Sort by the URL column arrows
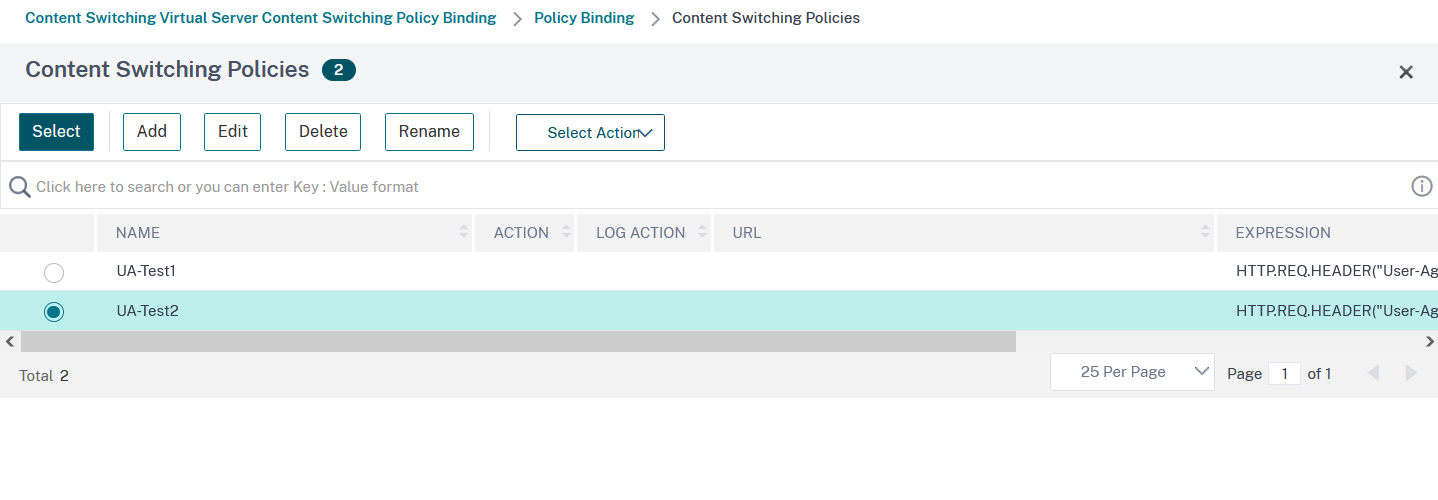The width and height of the screenshot is (1438, 500). [1205, 233]
